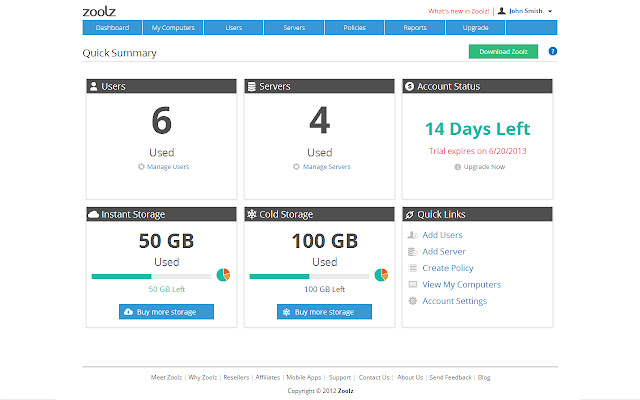Click the Create Policy list icon
The width and height of the screenshot is (640, 400).
(413, 268)
